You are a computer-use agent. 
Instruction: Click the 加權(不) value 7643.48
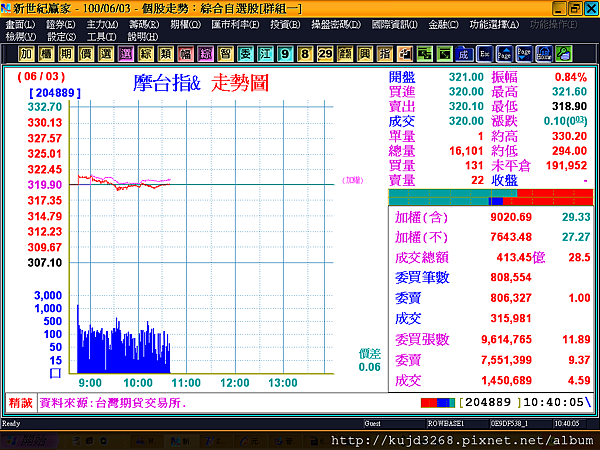pyautogui.click(x=511, y=237)
